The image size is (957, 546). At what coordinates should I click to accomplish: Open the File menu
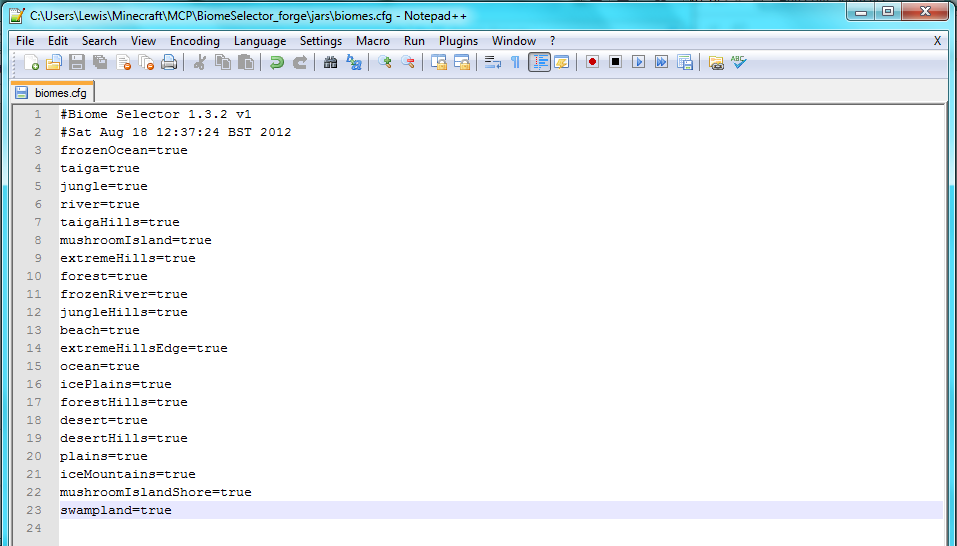click(x=25, y=41)
